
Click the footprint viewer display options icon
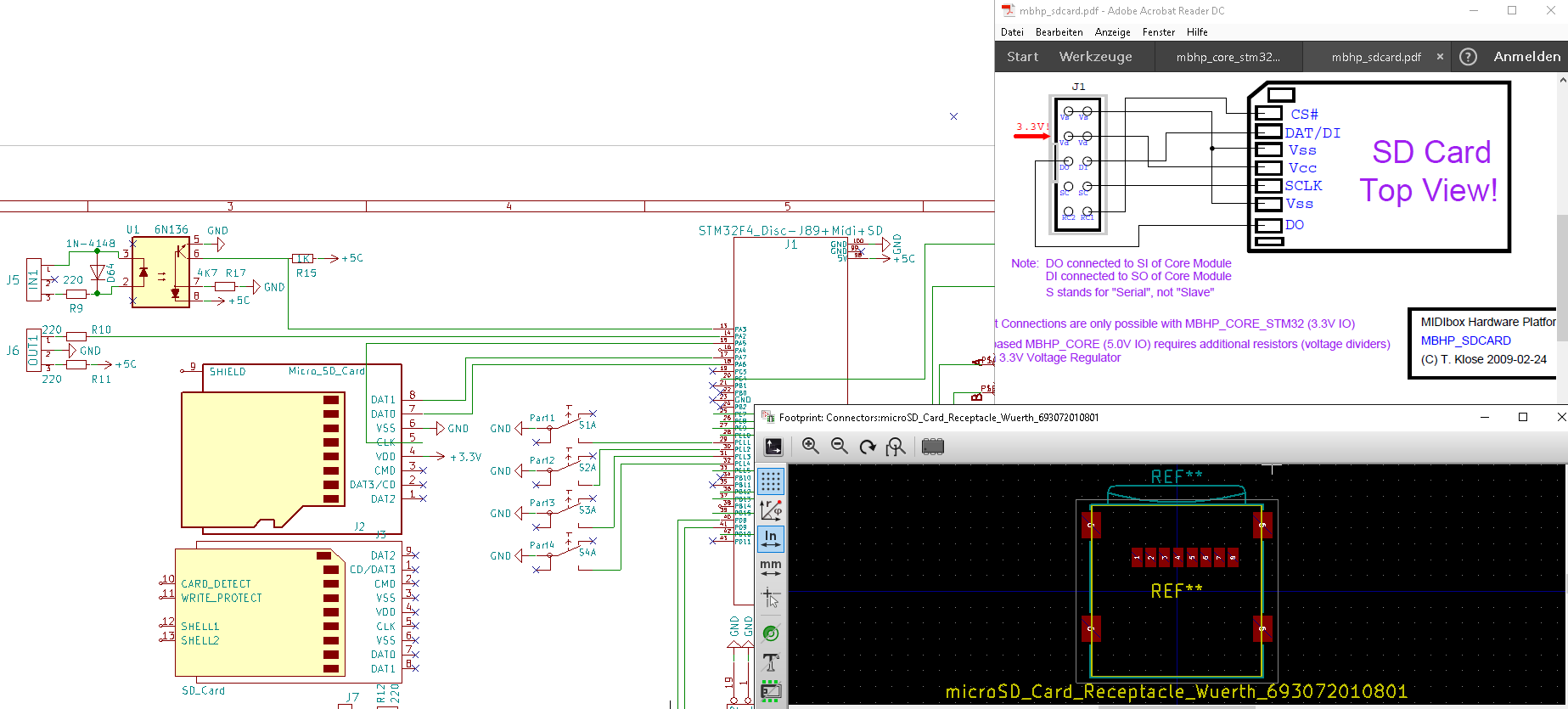click(773, 447)
